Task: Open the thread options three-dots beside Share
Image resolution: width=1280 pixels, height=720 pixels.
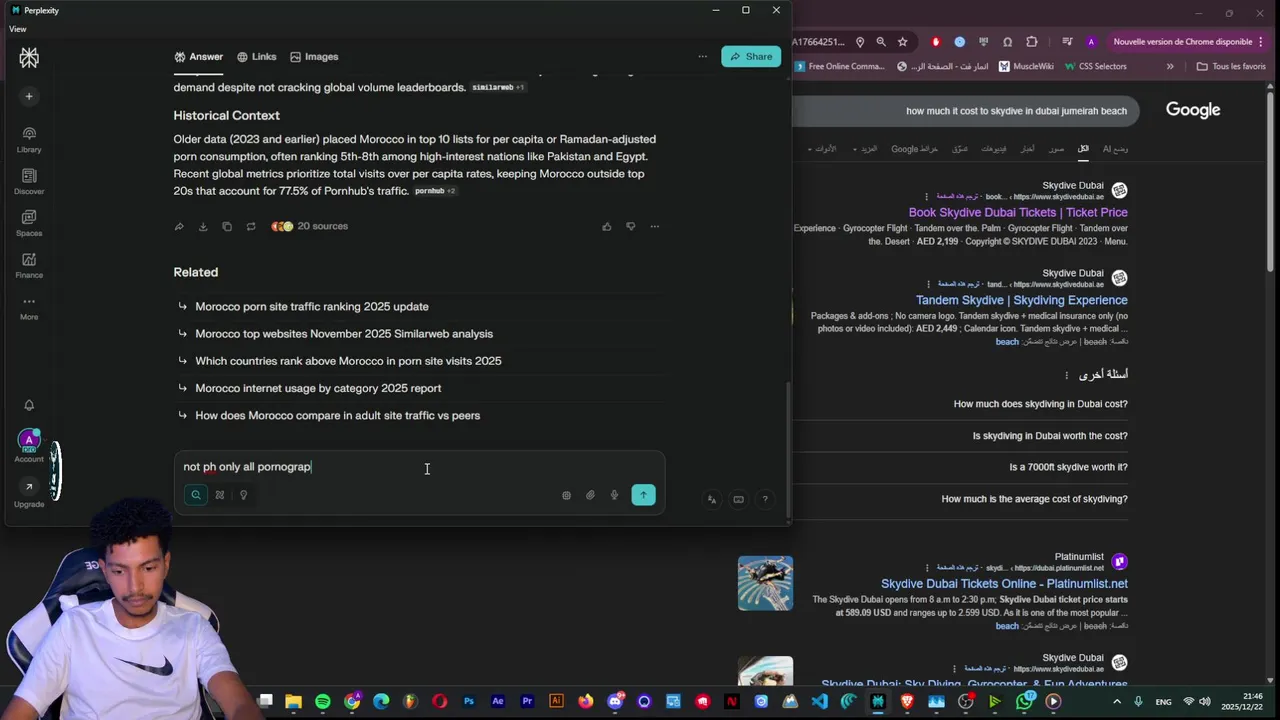Action: pyautogui.click(x=702, y=57)
